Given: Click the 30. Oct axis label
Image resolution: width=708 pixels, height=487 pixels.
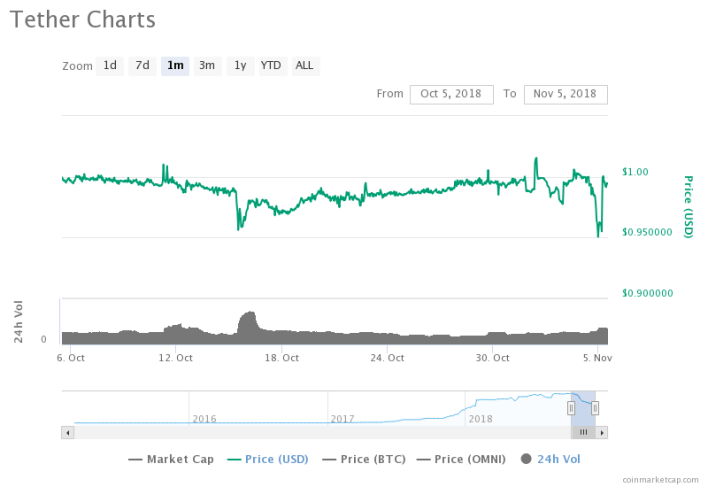Looking at the screenshot, I should point(493,358).
